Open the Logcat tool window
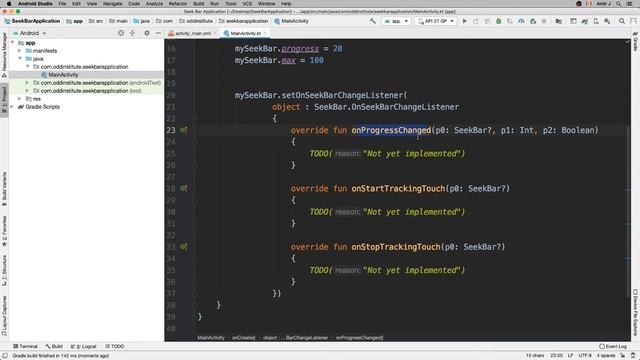This screenshot has height=360, width=640. click(83, 346)
